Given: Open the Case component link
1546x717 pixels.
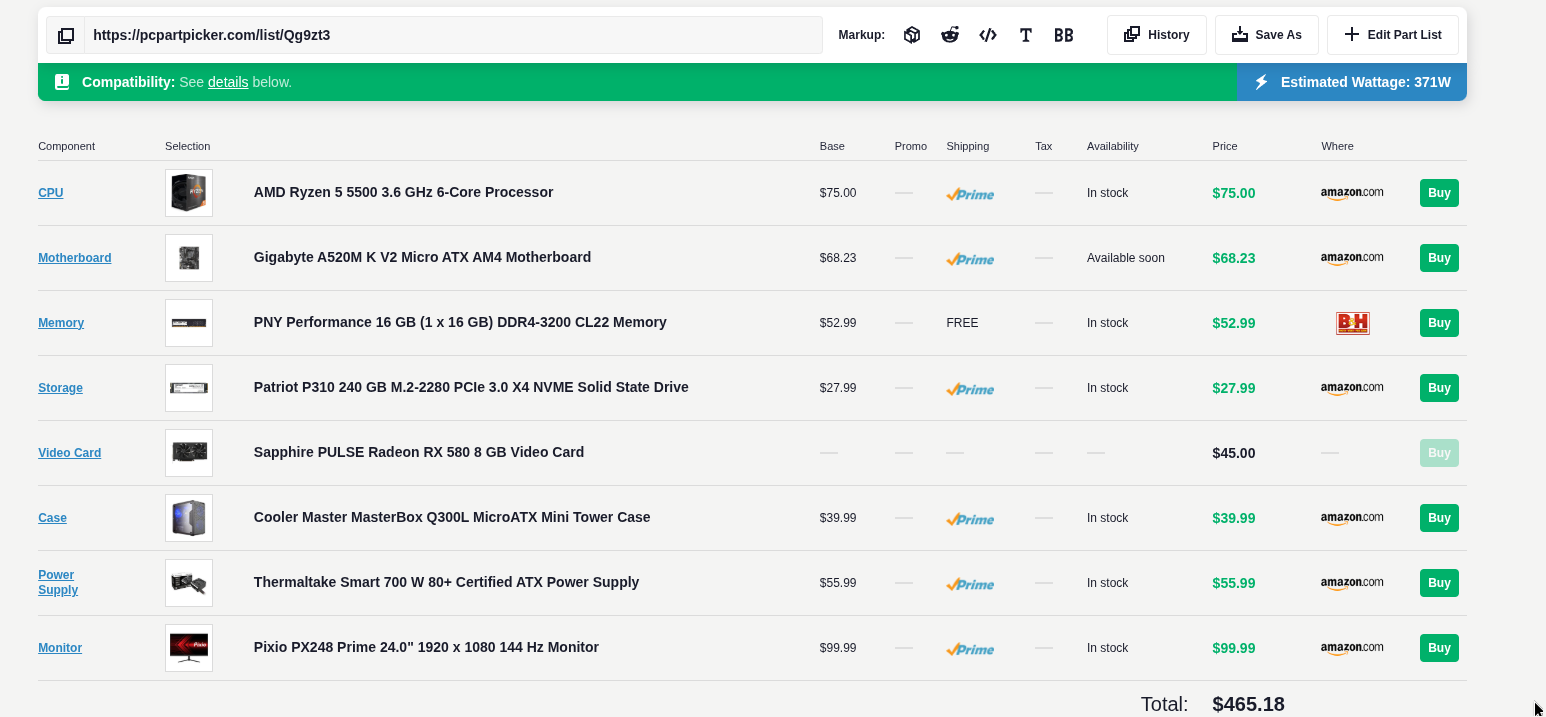Looking at the screenshot, I should coord(52,518).
